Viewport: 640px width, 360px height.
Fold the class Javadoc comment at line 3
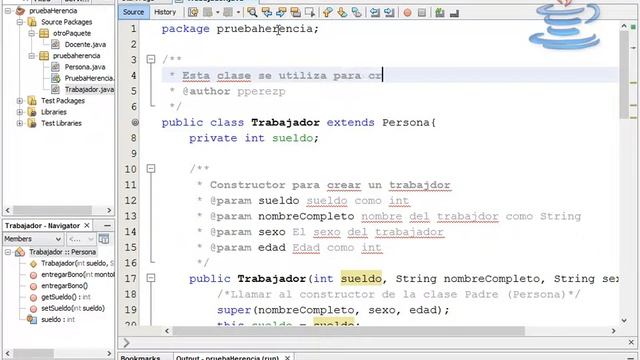click(x=151, y=60)
